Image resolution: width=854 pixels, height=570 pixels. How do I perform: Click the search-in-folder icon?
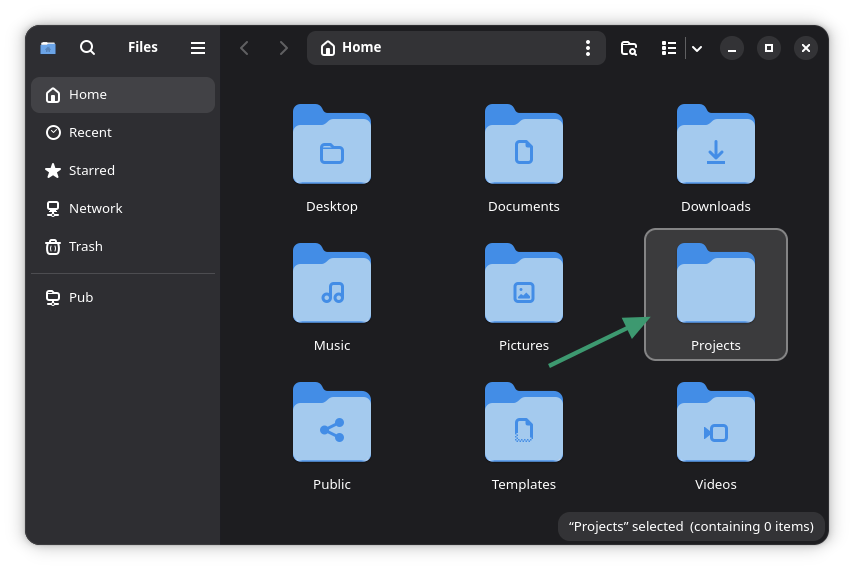629,48
